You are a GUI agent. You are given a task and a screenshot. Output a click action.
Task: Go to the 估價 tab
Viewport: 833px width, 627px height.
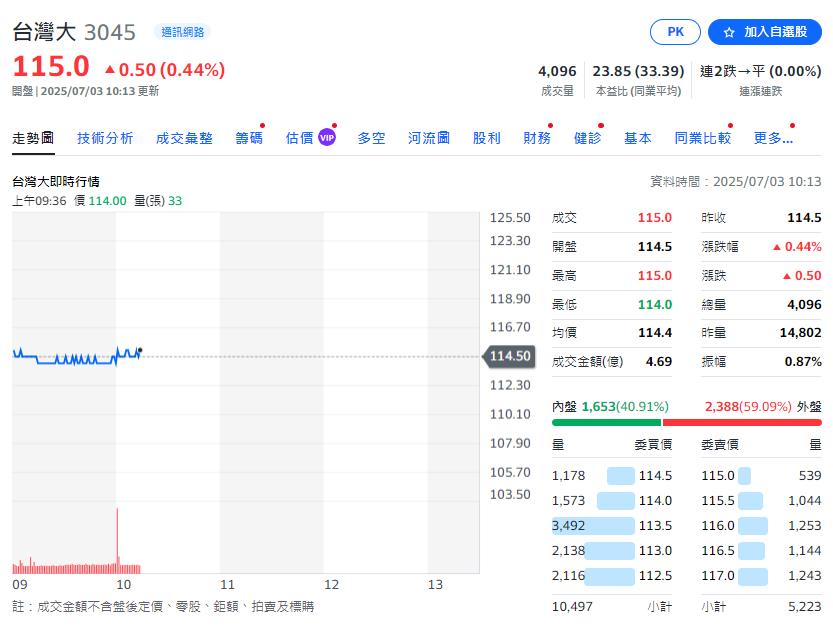tap(300, 138)
